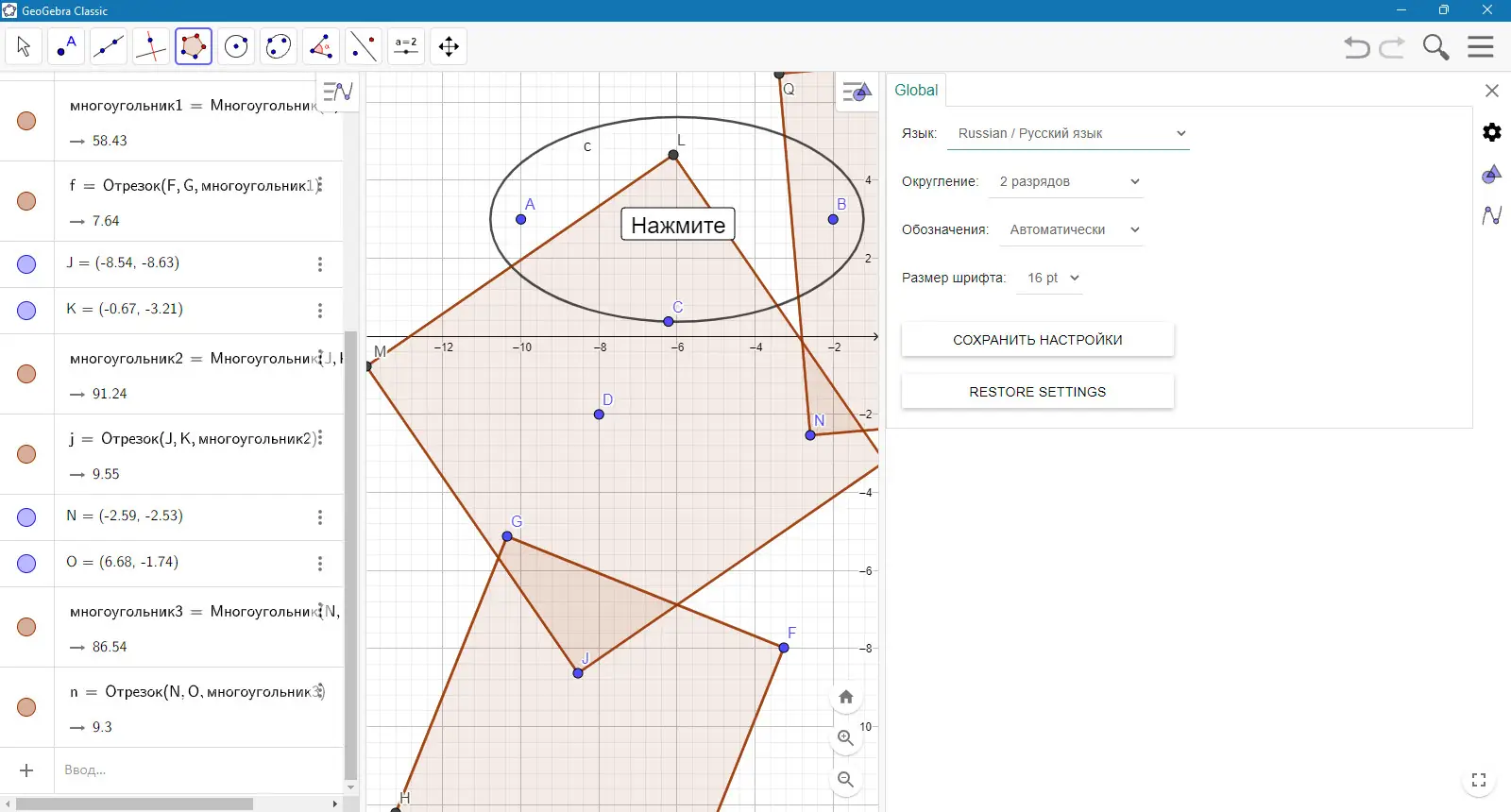Screen dimensions: 1511x812
Task: Undo the last action
Action: (1357, 47)
